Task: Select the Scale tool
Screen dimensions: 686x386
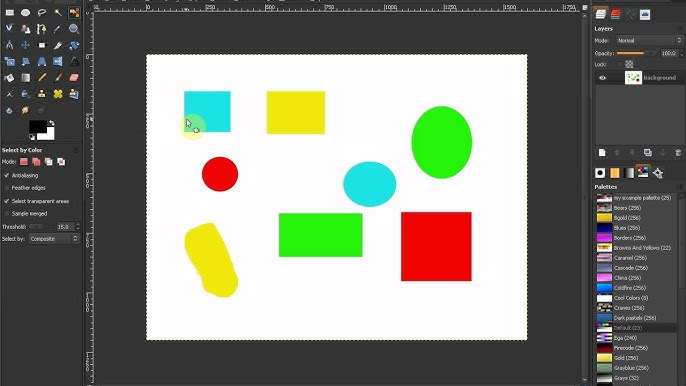Action: pos(10,61)
